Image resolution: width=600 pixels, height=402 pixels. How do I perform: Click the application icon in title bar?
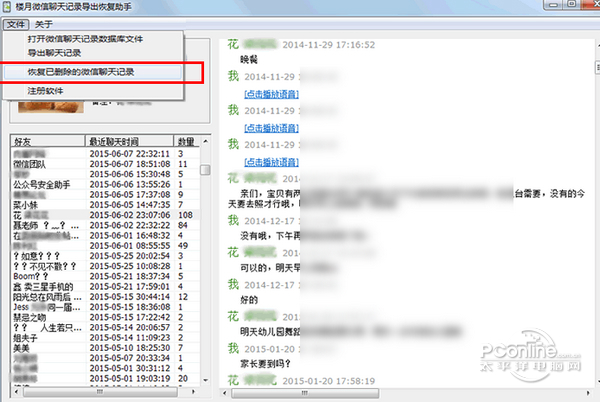pos(7,7)
